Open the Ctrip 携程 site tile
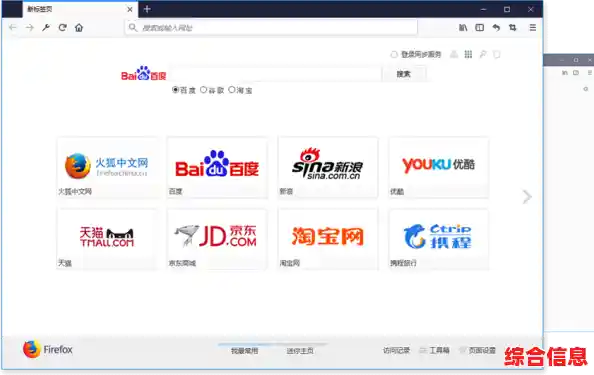Viewport: 594px width, 375px height. 439,239
